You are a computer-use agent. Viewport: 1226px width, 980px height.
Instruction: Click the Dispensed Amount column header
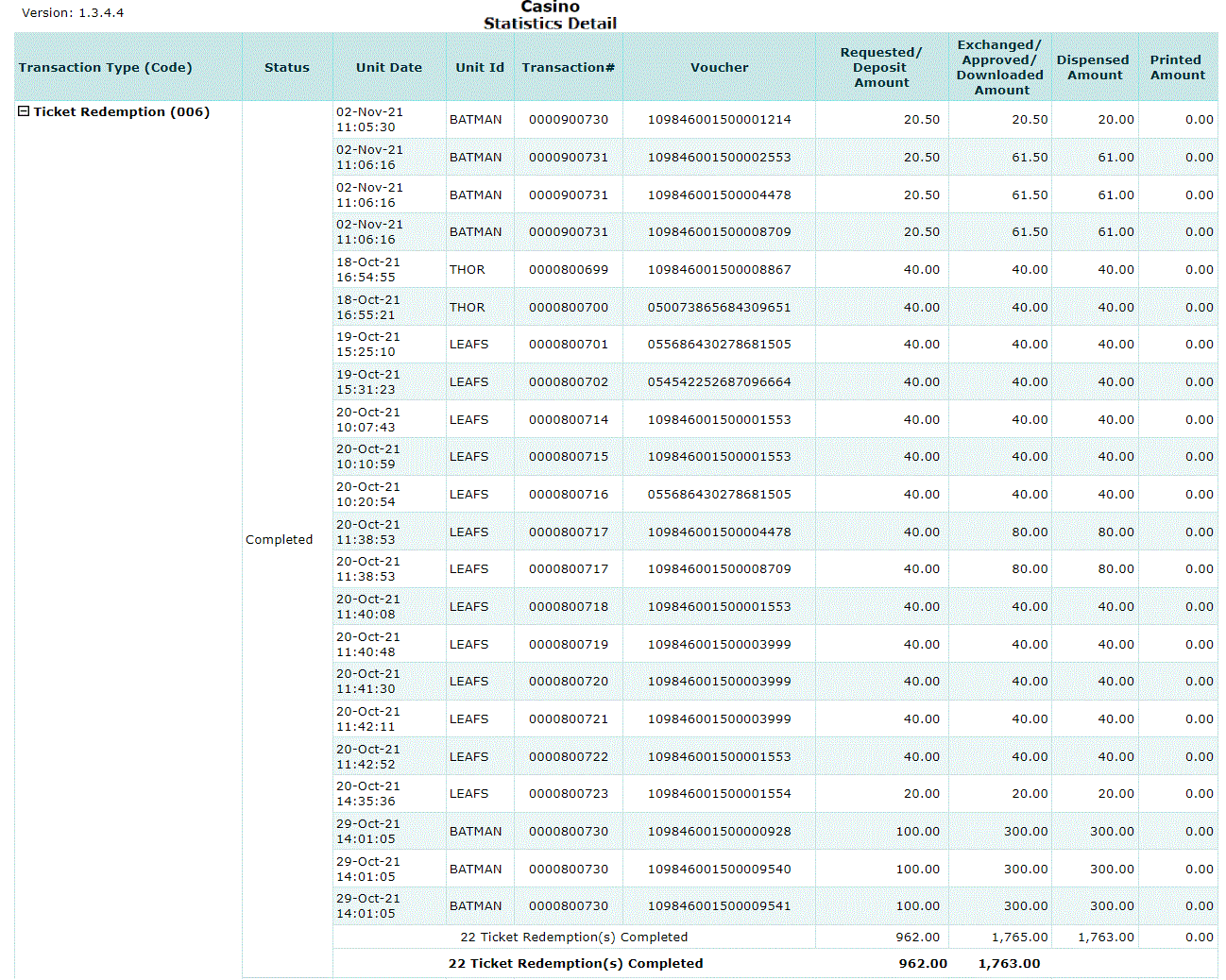1094,68
